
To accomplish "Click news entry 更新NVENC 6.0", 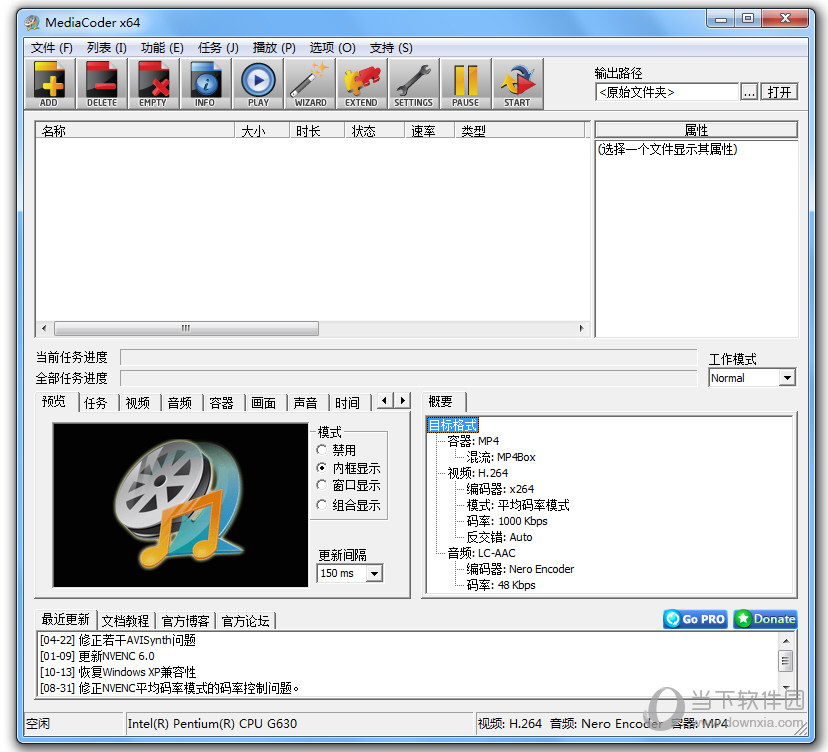I will tap(97, 656).
